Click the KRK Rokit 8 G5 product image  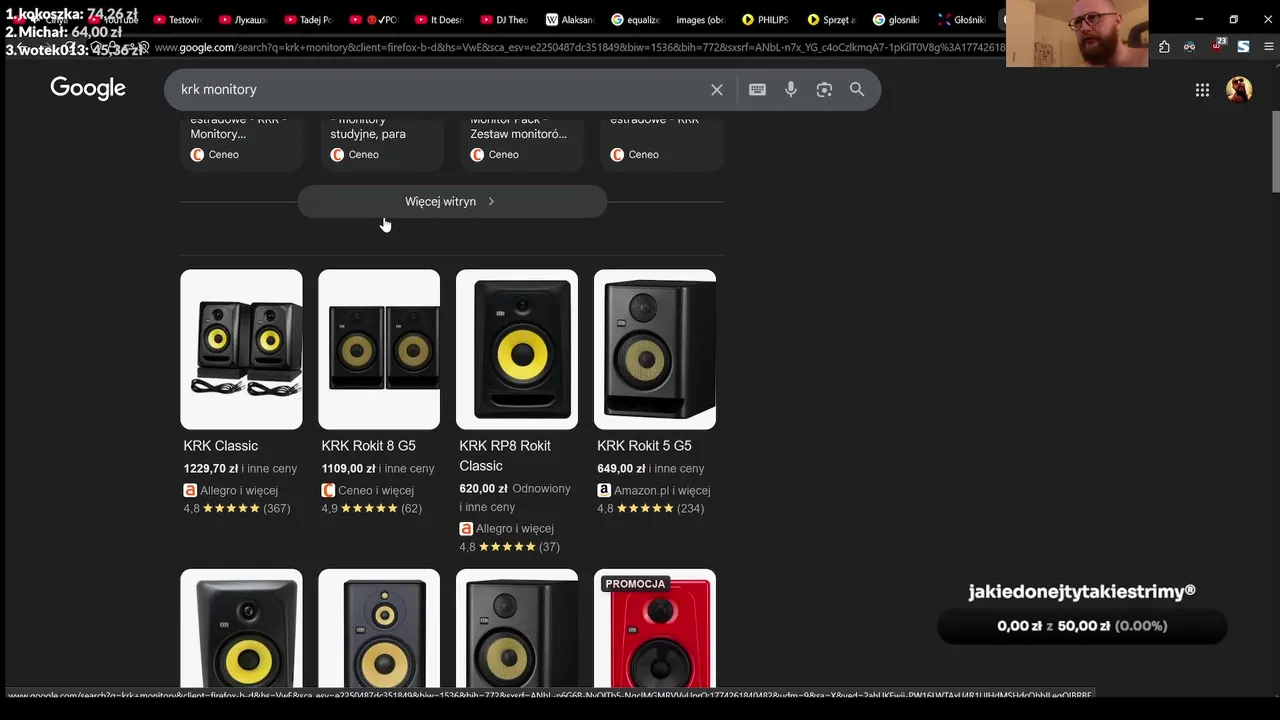(x=379, y=349)
